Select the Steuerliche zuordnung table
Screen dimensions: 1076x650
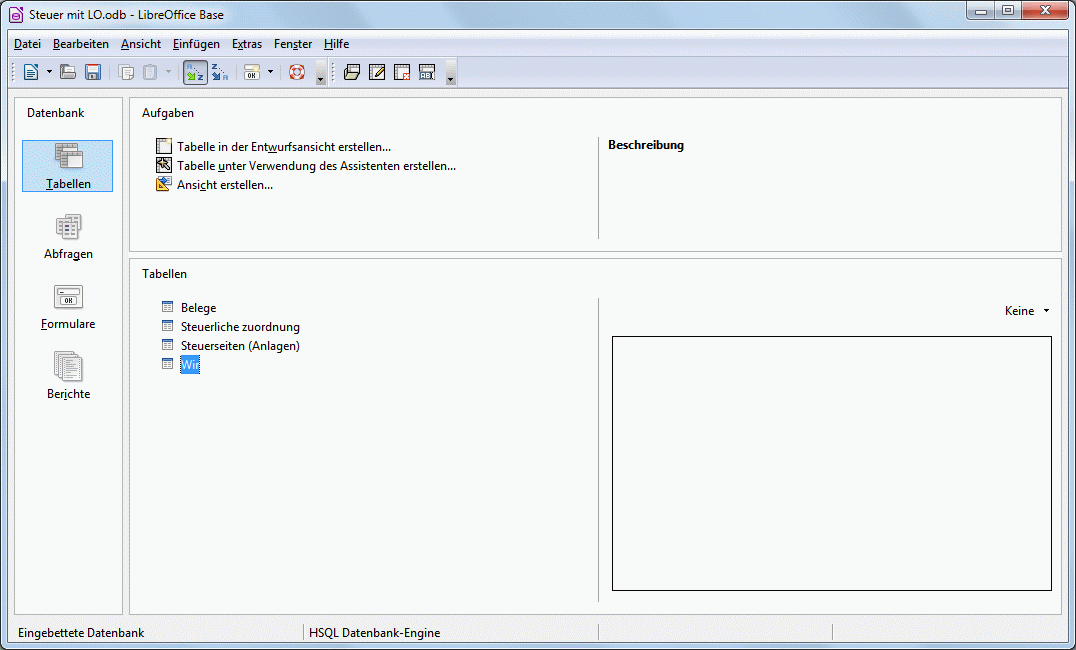(240, 327)
